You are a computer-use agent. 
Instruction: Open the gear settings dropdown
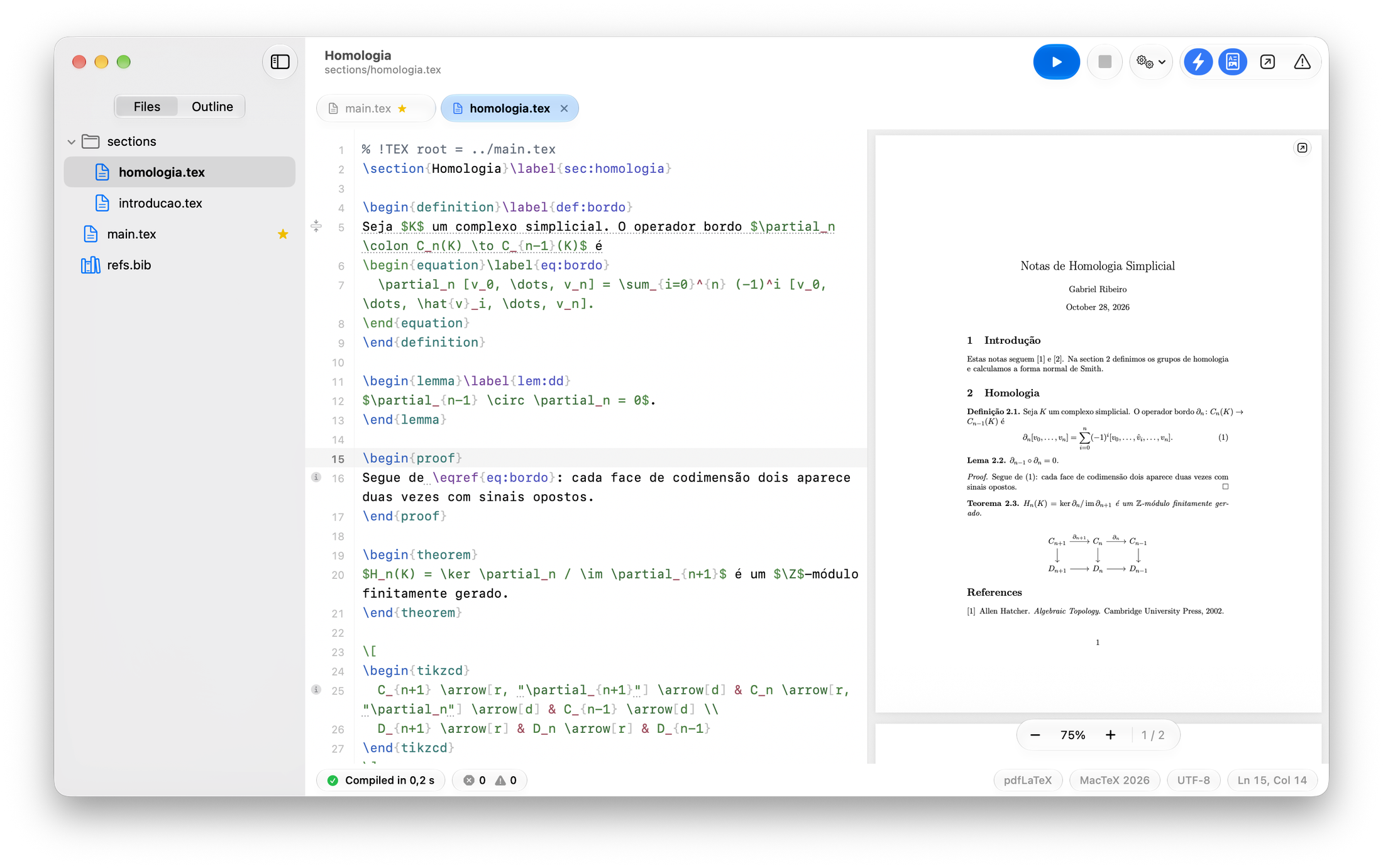click(1151, 62)
